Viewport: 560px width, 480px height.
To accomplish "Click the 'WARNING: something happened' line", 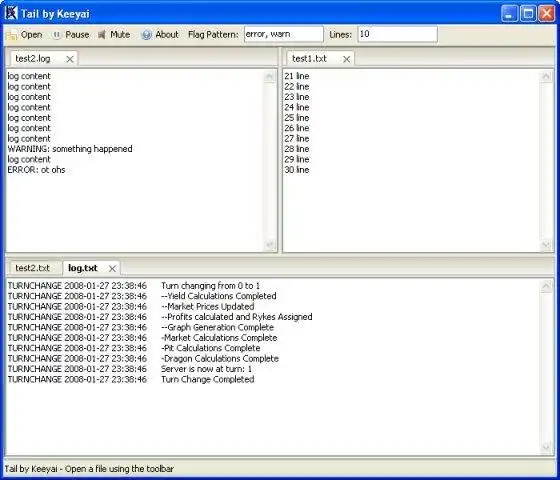I will [x=70, y=149].
